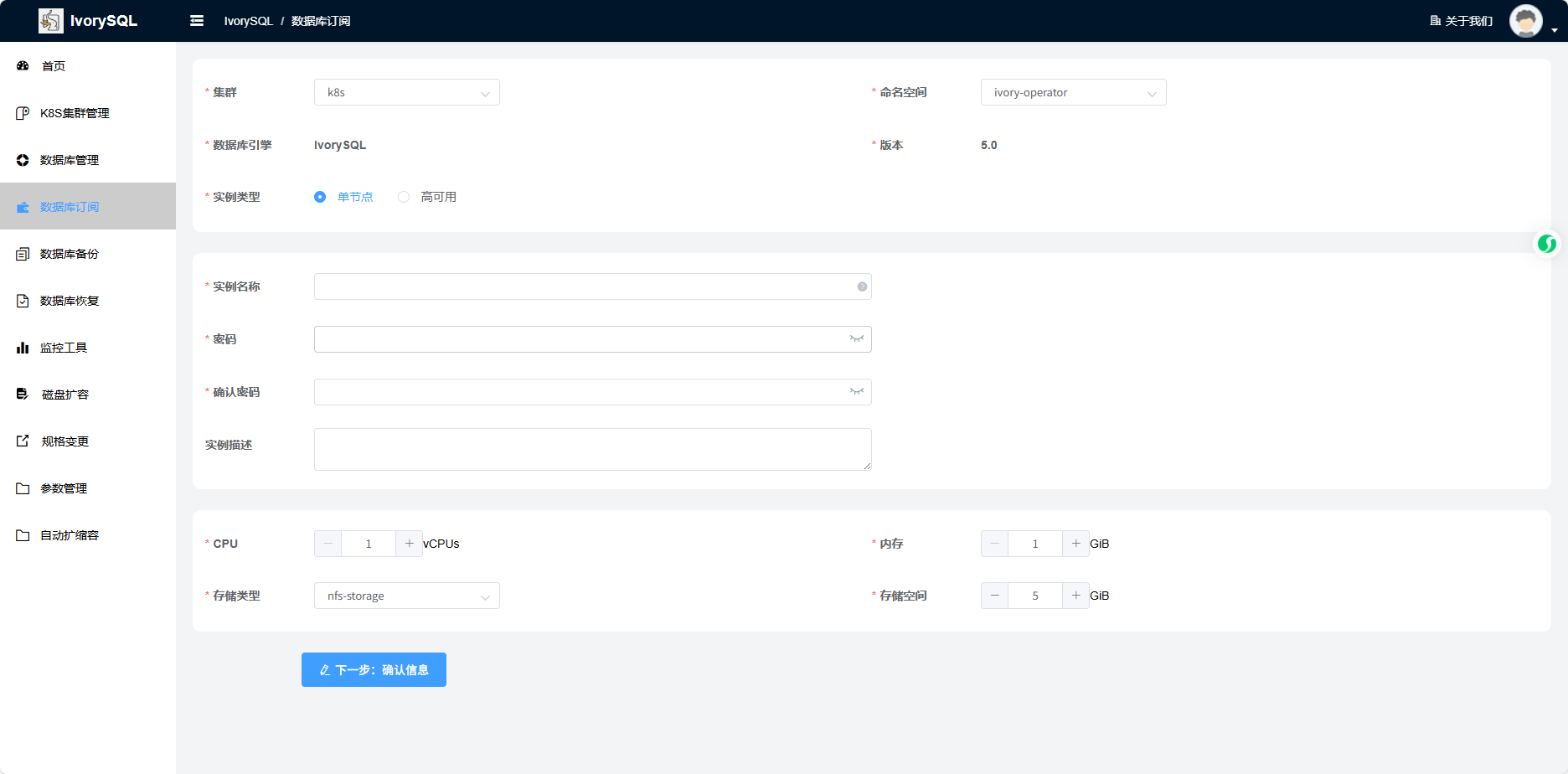
Task: Click the plus icon to increase CPU
Action: (409, 544)
